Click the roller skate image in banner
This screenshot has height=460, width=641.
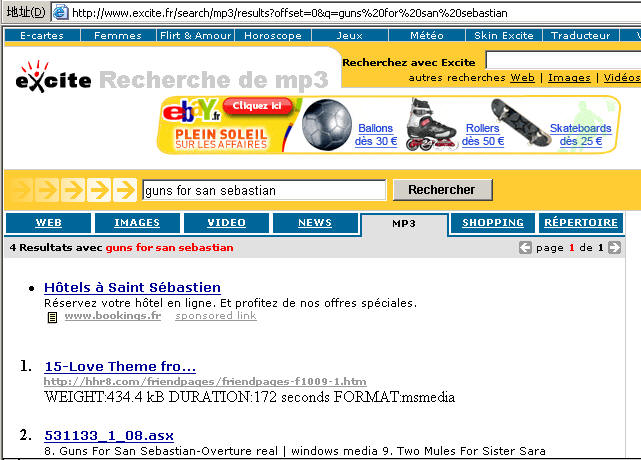(x=430, y=125)
